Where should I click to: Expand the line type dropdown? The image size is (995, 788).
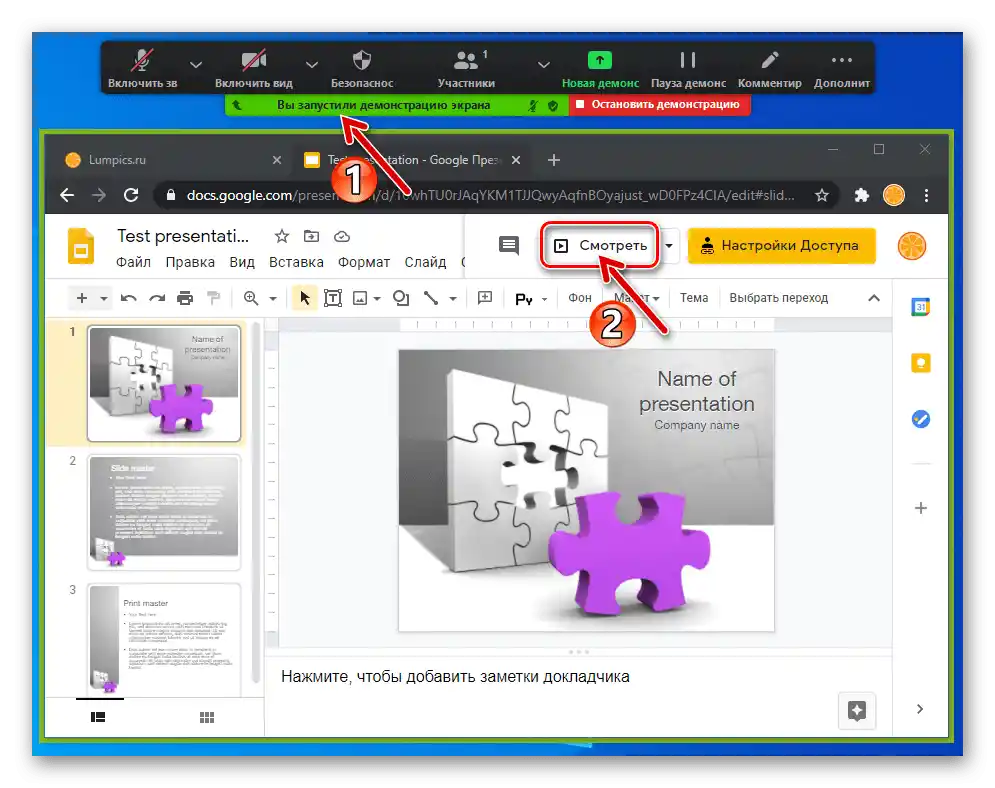[453, 298]
